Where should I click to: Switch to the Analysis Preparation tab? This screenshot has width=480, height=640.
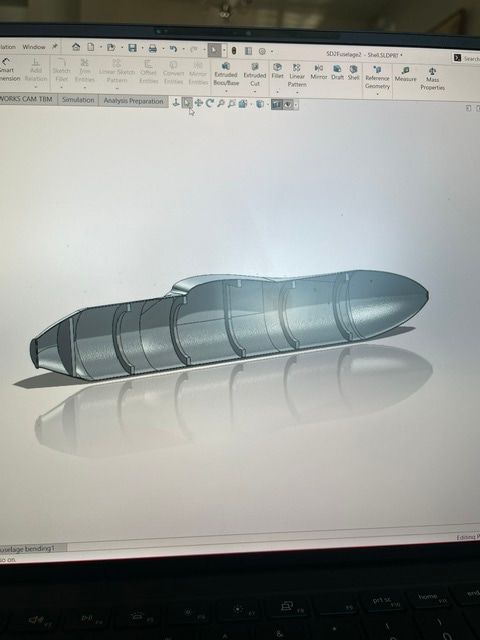coord(133,101)
